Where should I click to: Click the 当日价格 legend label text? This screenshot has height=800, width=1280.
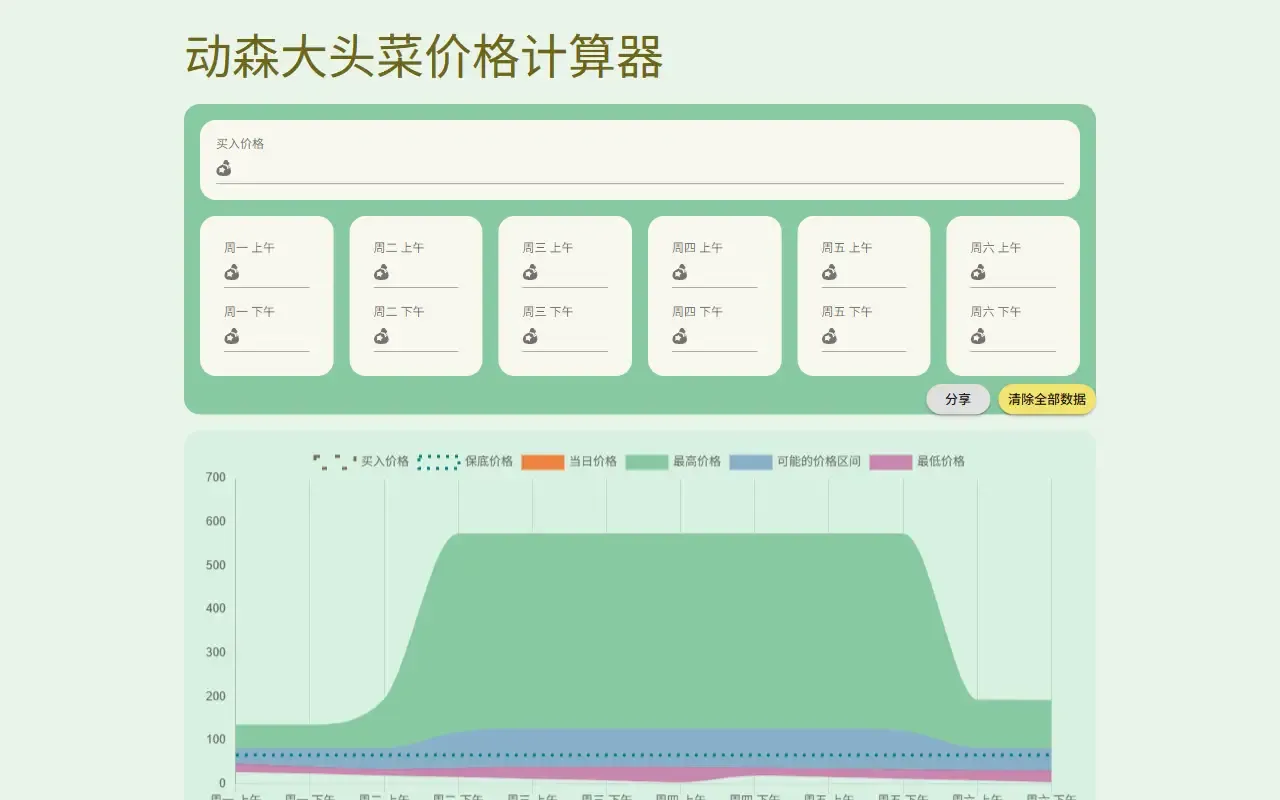(593, 462)
